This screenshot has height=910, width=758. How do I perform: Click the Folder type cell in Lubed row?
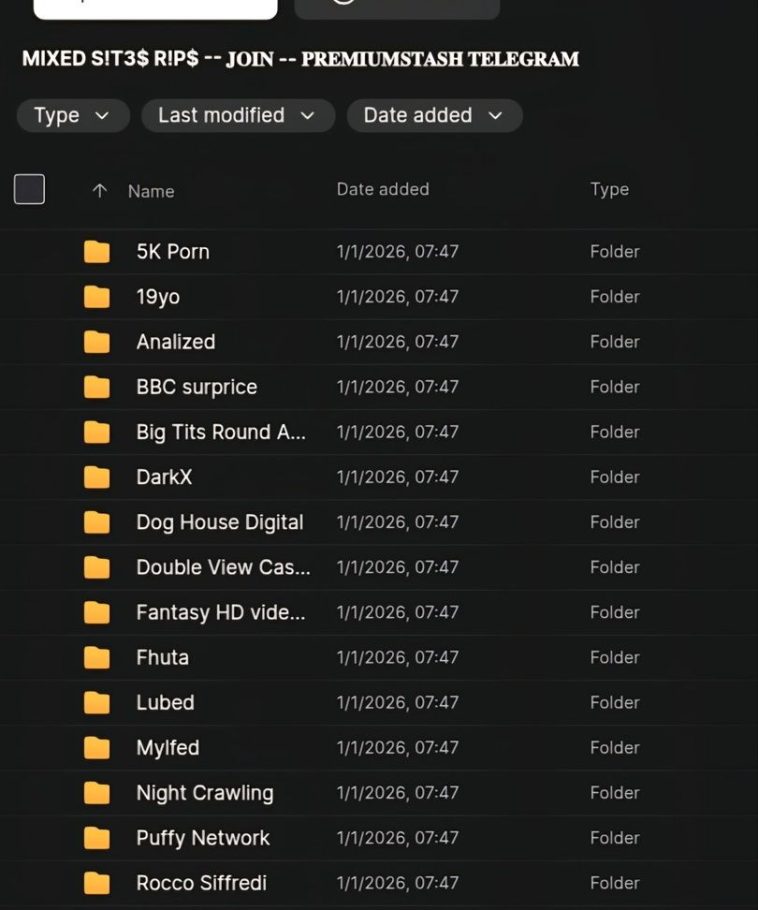click(615, 702)
